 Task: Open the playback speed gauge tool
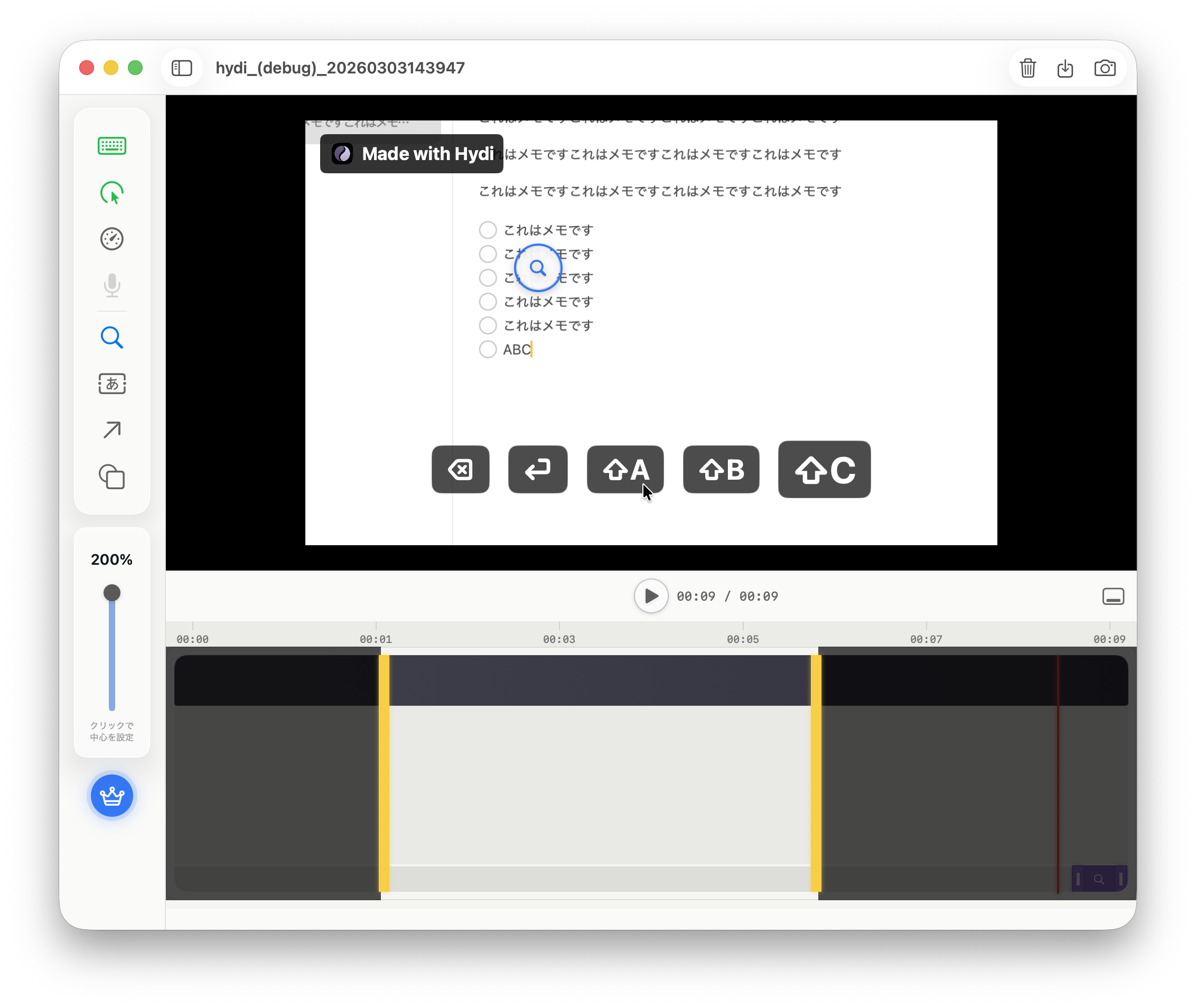112,239
